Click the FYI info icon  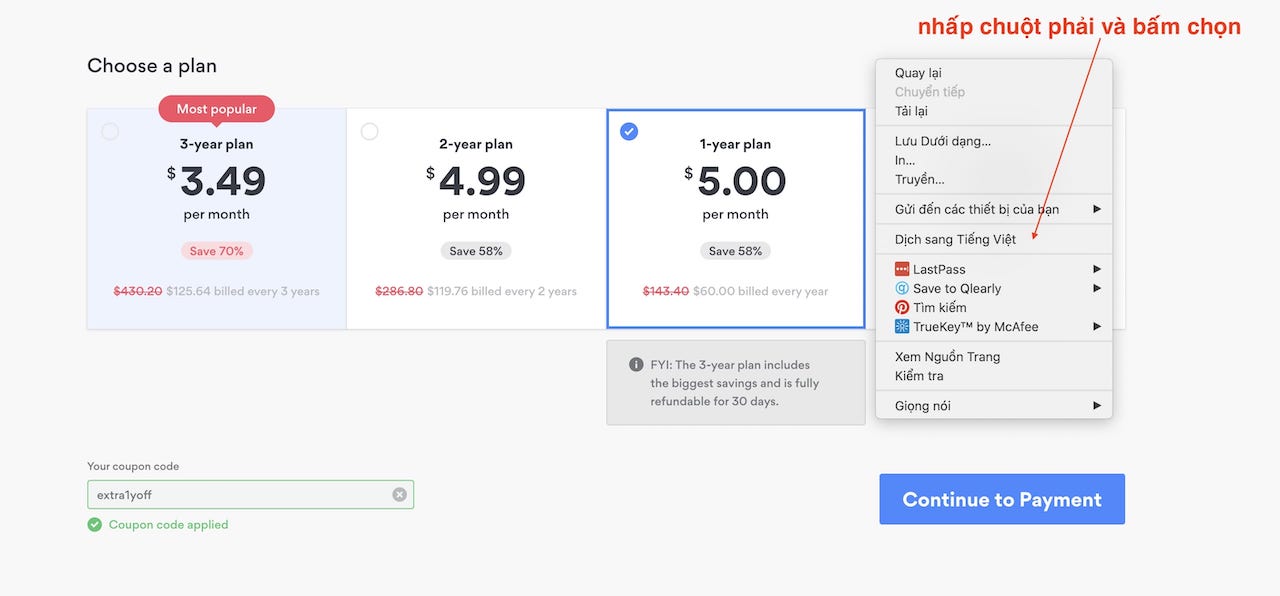636,365
